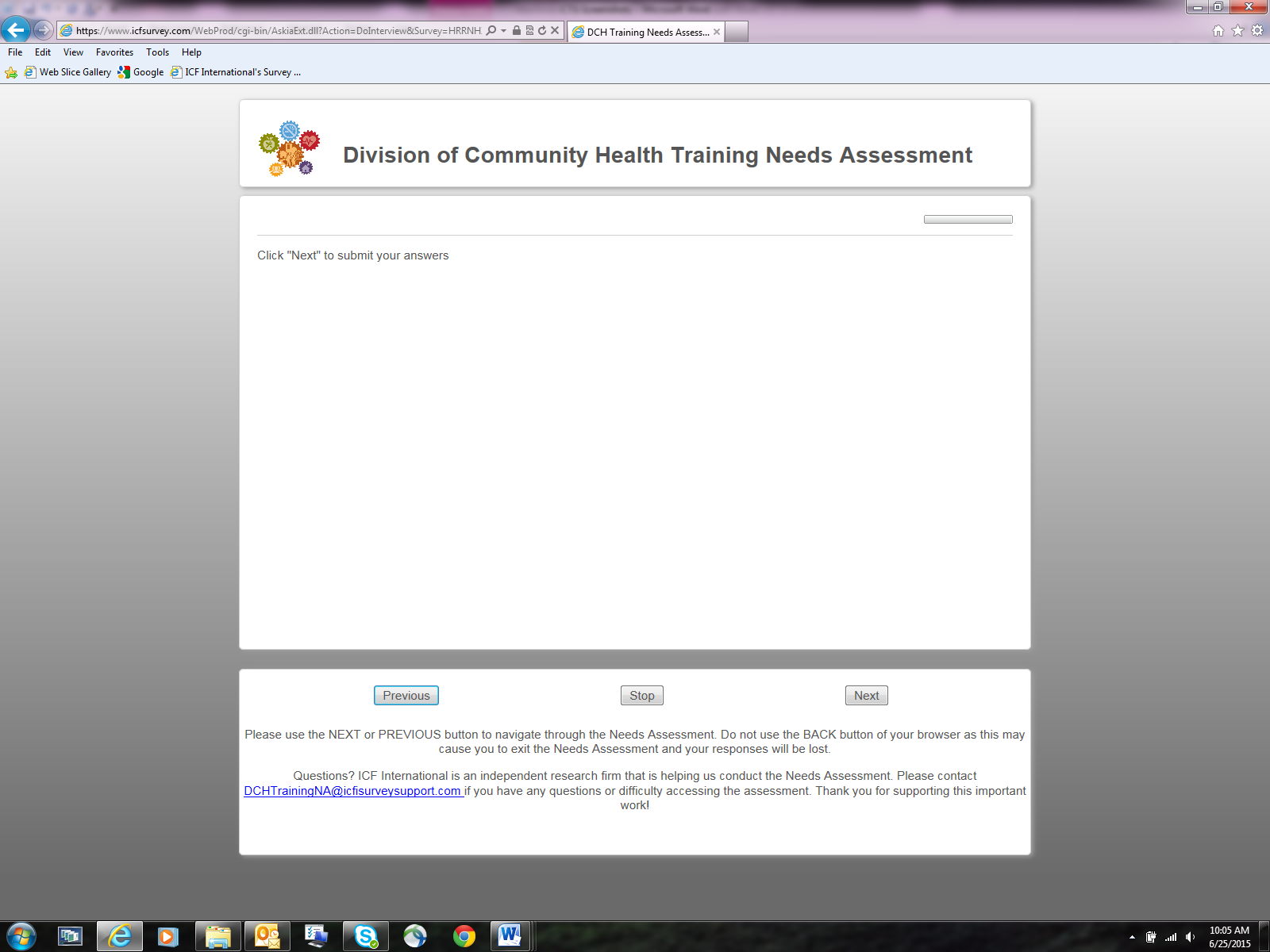Image resolution: width=1270 pixels, height=952 pixels.
Task: Click the security lock icon in address bar
Action: point(517,30)
